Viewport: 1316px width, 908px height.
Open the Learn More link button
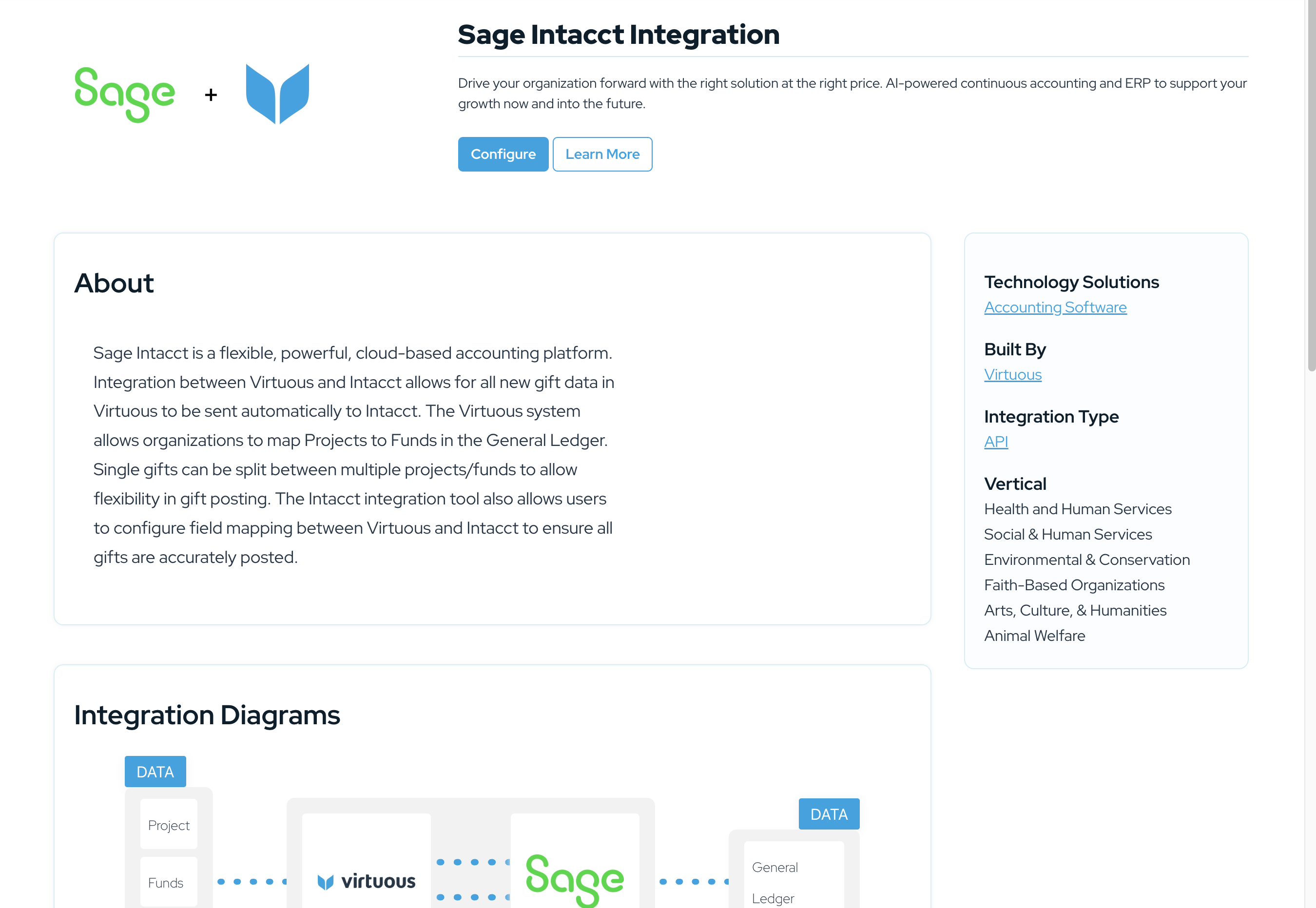[602, 154]
